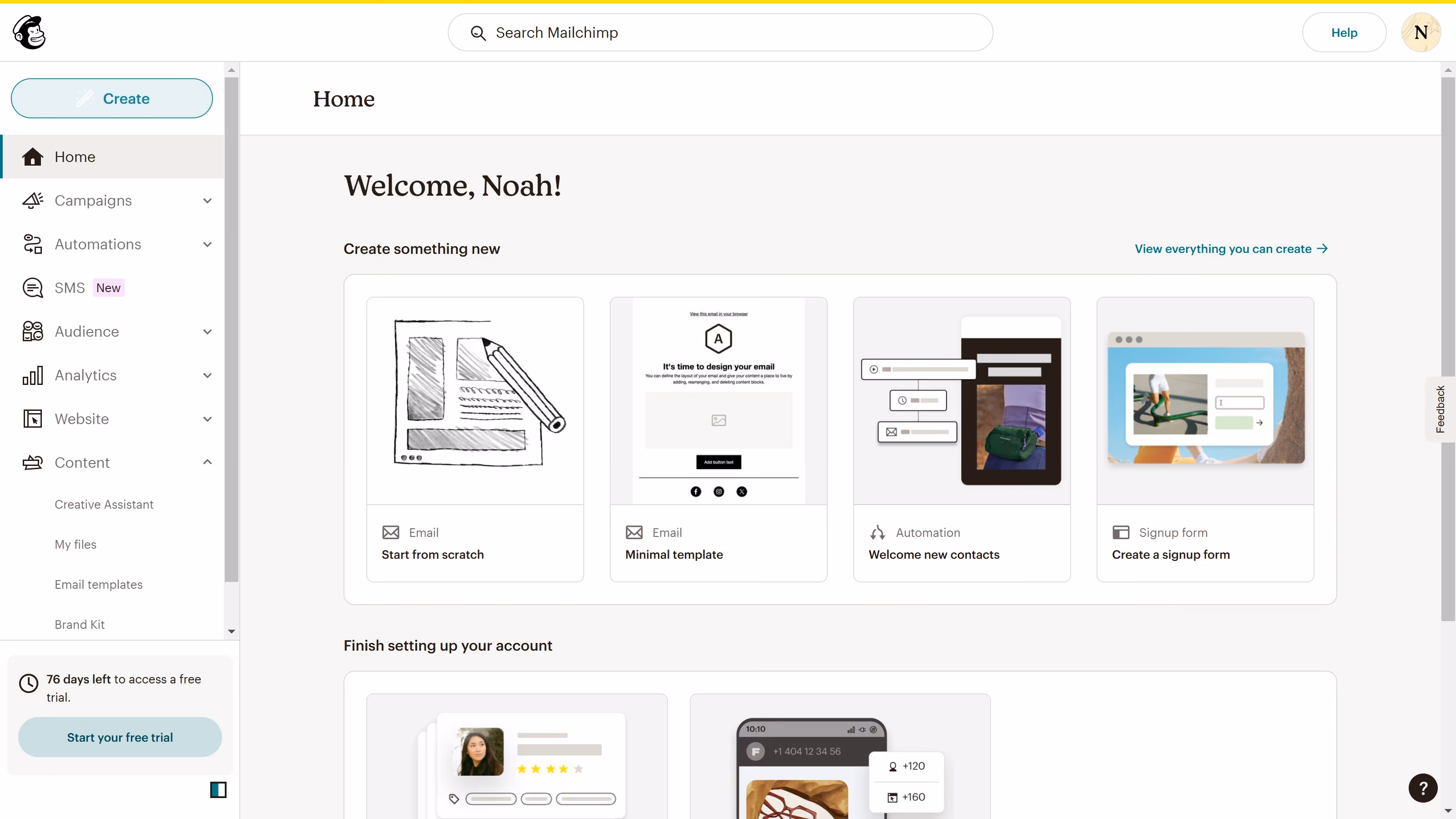Open the question mark help bubble
This screenshot has width=1456, height=819.
click(x=1423, y=788)
